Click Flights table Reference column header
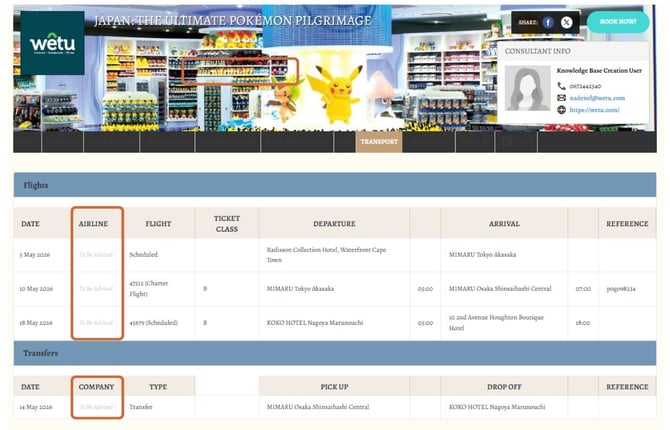670x430 pixels. click(627, 224)
